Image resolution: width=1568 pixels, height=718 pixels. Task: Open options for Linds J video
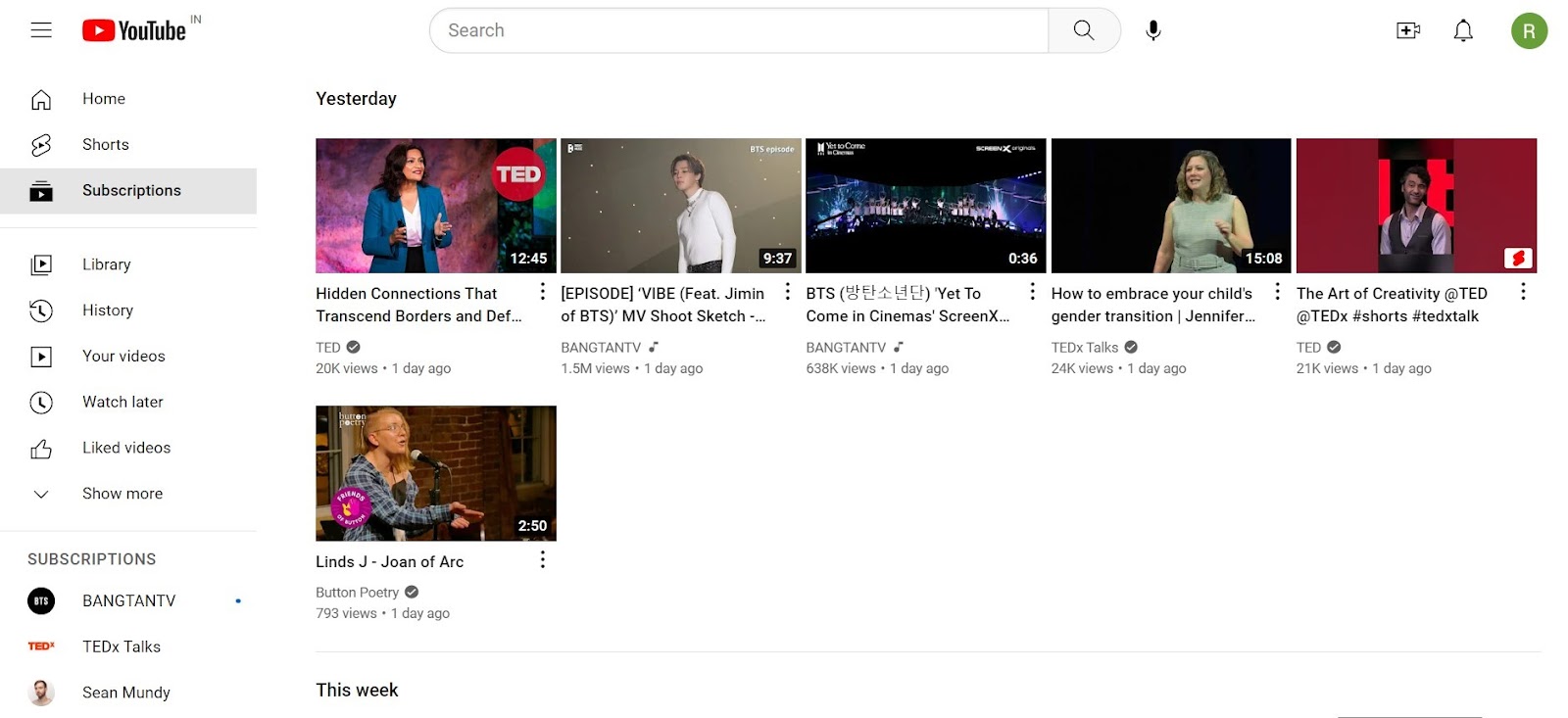click(542, 559)
